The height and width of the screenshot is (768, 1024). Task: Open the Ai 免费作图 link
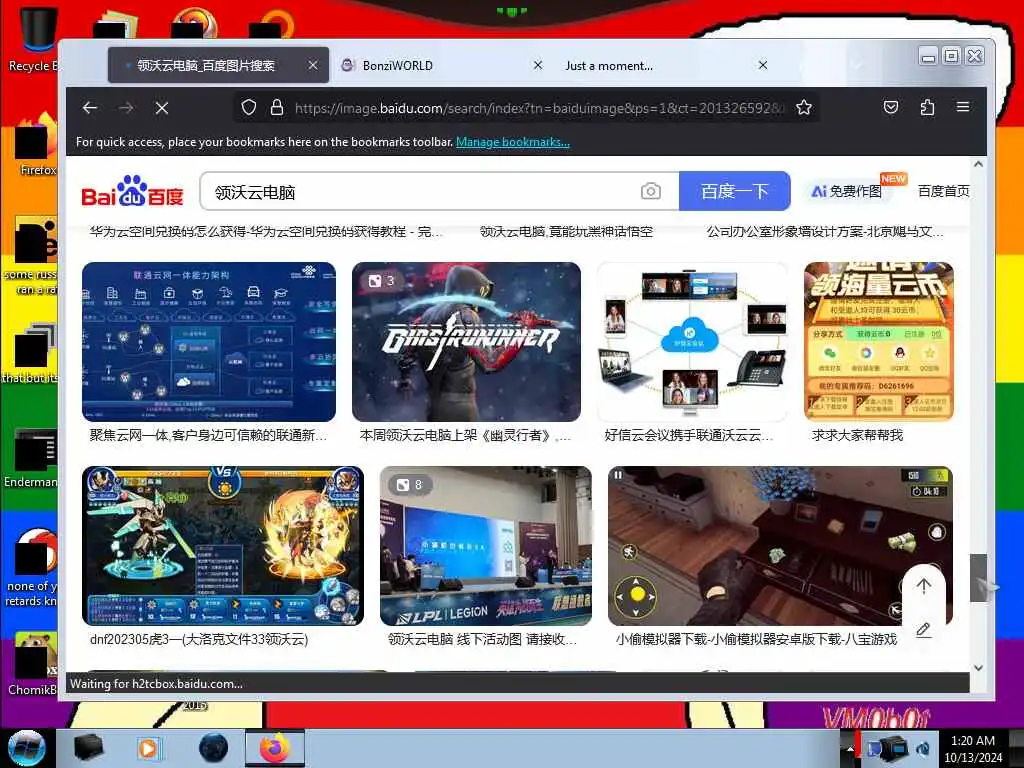[846, 191]
